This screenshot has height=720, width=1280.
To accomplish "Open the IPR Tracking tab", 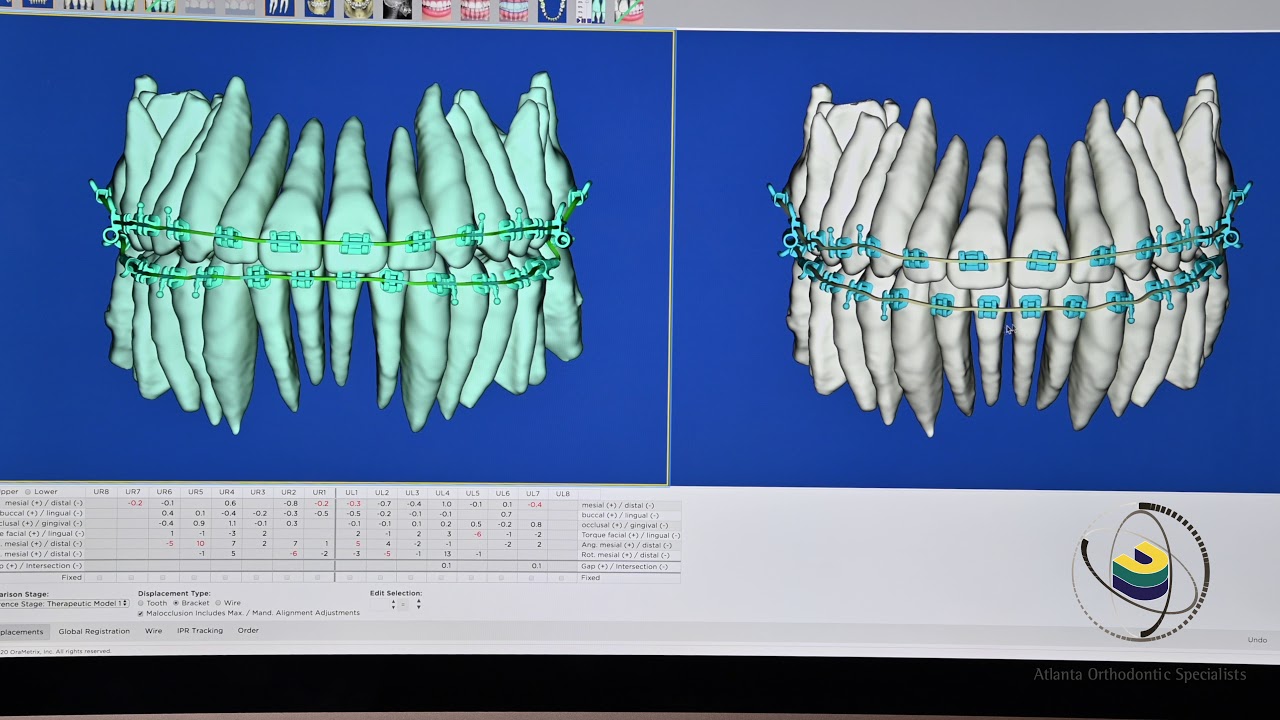I will pyautogui.click(x=200, y=631).
